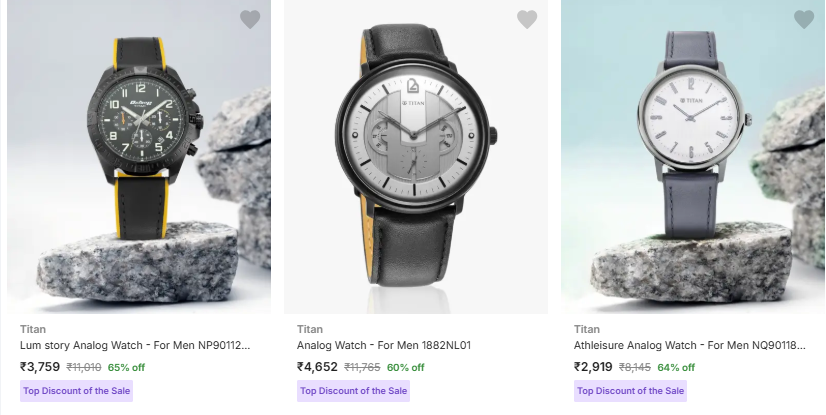This screenshot has width=826, height=415.
Task: Click the ₹4,652 price
Action: [318, 367]
